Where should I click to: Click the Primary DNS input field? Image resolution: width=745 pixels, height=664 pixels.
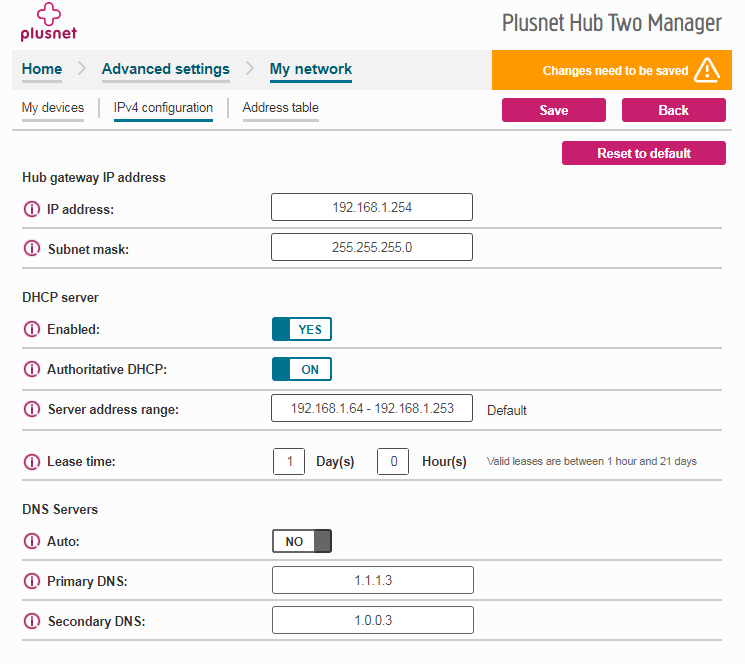click(x=371, y=580)
